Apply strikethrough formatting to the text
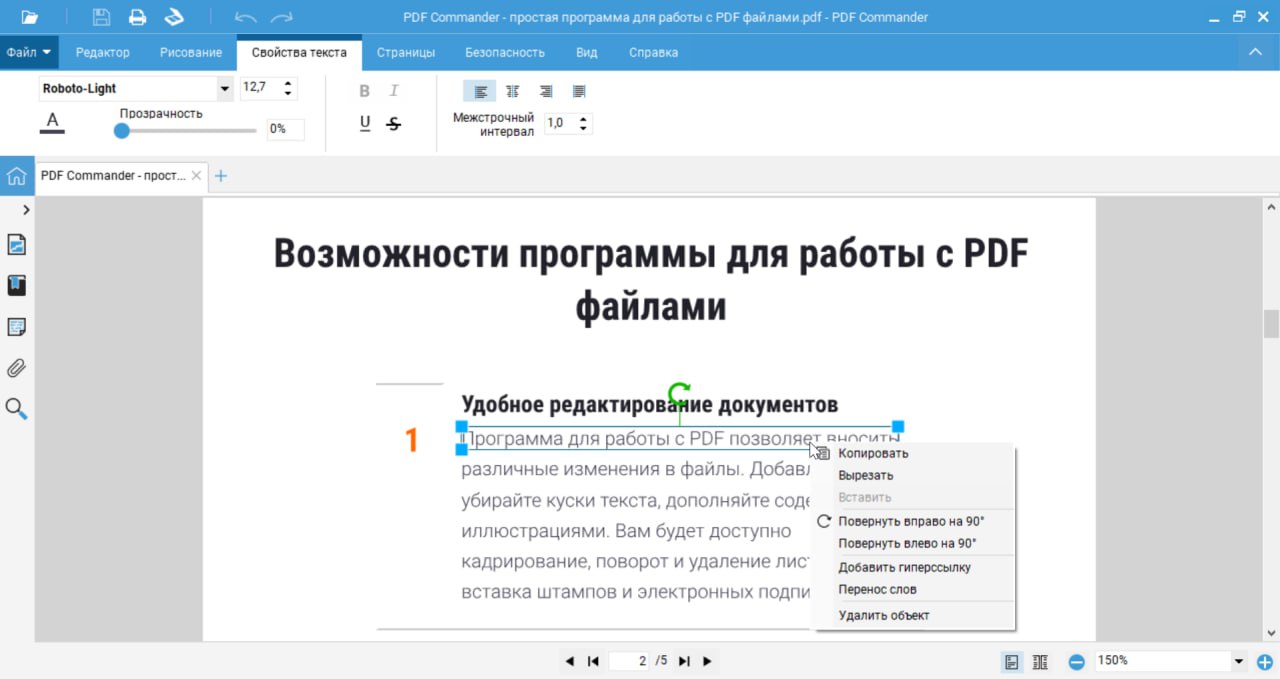The width and height of the screenshot is (1280, 679). coord(394,123)
